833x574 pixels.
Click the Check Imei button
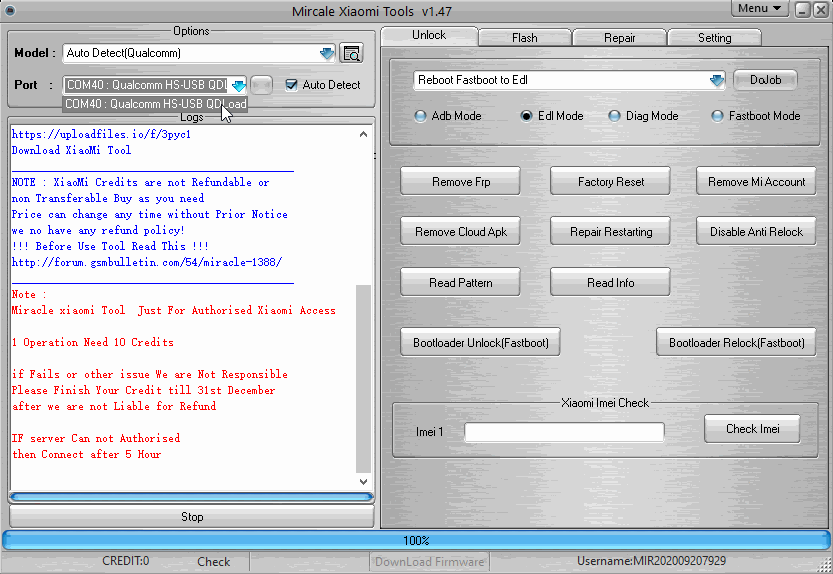point(752,429)
